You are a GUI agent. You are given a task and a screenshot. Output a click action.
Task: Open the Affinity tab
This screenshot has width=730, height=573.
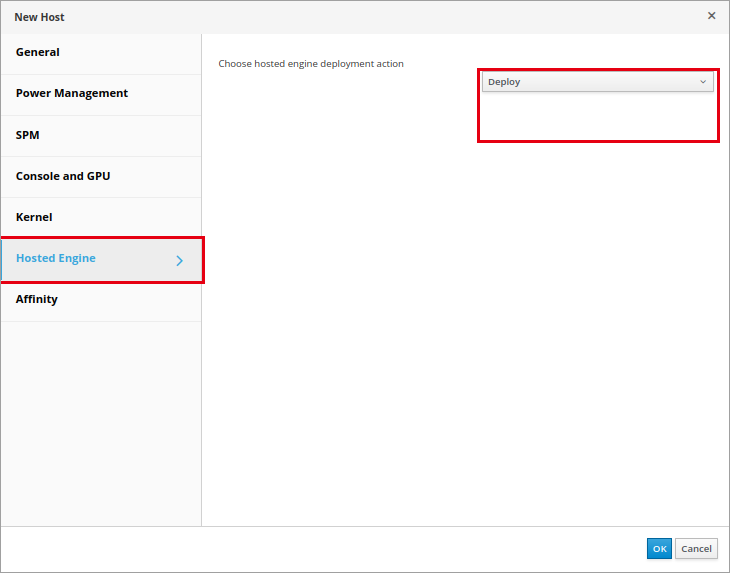(101, 300)
